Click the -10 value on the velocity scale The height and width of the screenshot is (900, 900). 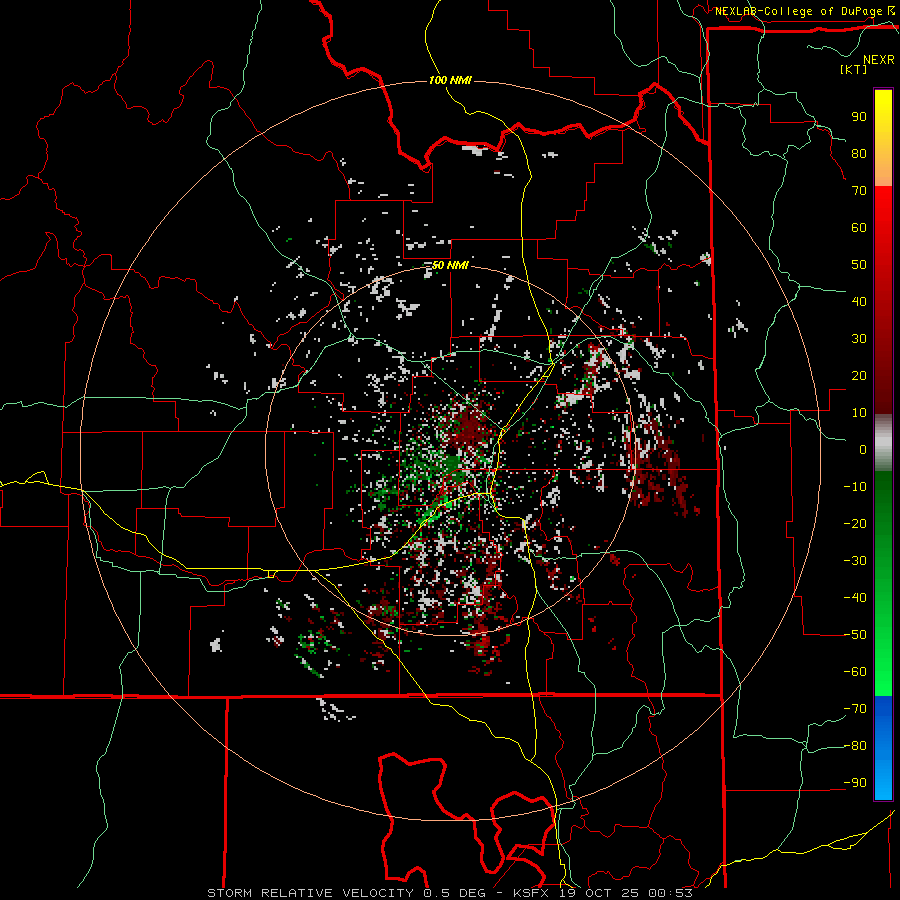(855, 487)
